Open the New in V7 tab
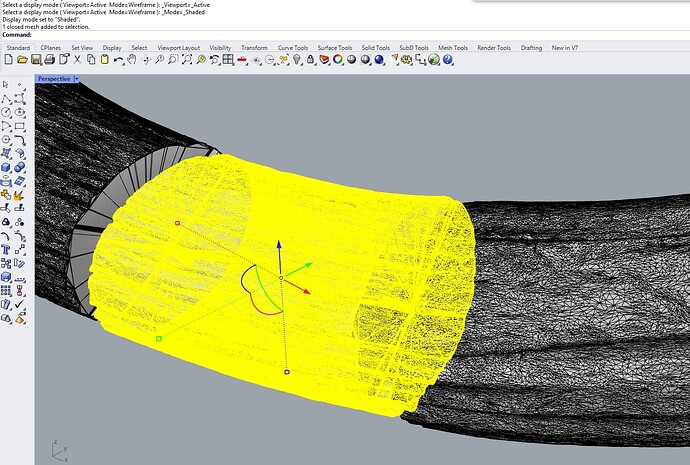This screenshot has height=465, width=690. pos(565,48)
